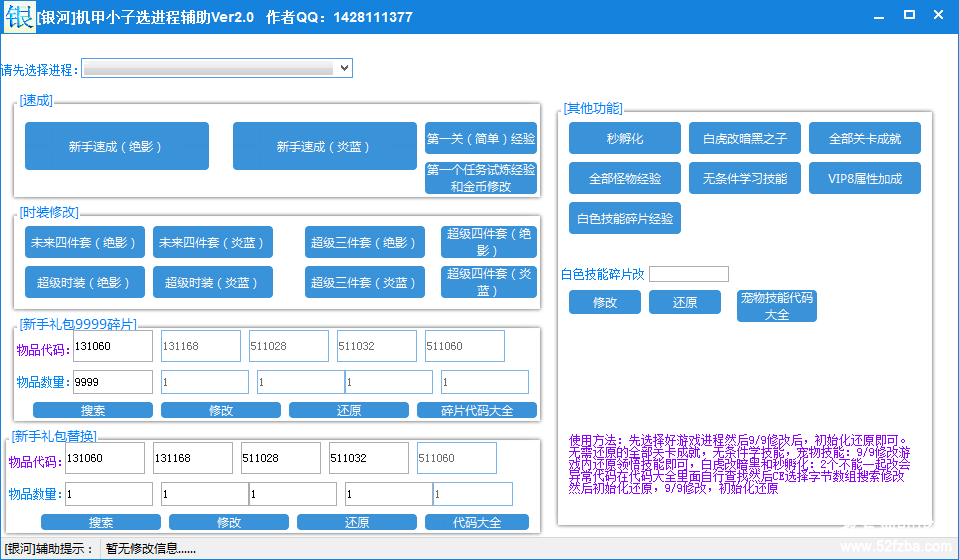Click 搜索 in 新手礼包替换 section
959x560 pixels.
(101, 522)
